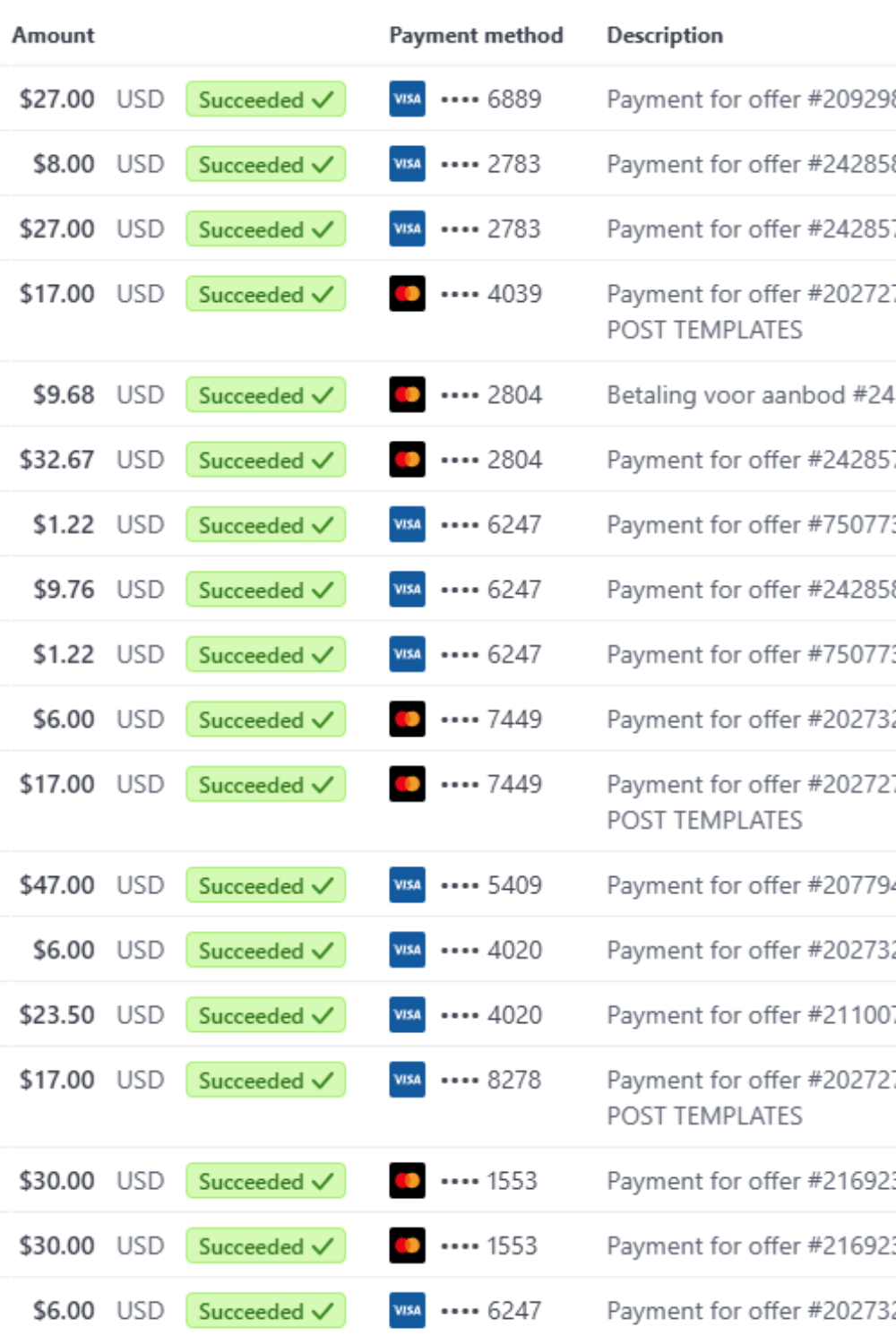
Task: Click the Succeeded badge on the $47.00 payment
Action: [x=266, y=885]
